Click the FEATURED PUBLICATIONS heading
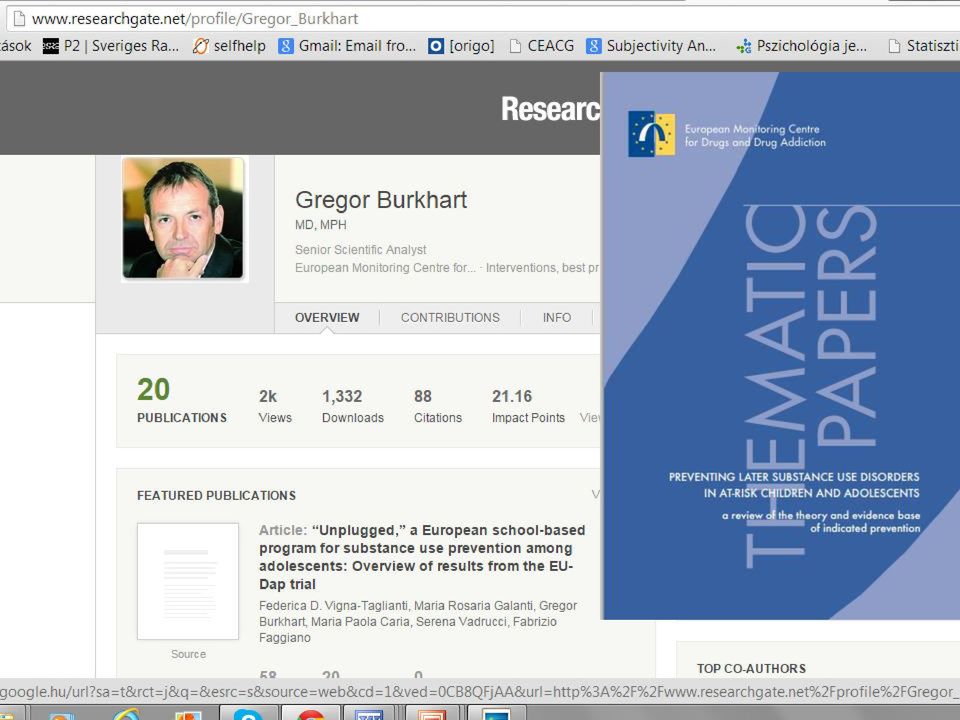Viewport: 960px width, 720px height. point(216,495)
